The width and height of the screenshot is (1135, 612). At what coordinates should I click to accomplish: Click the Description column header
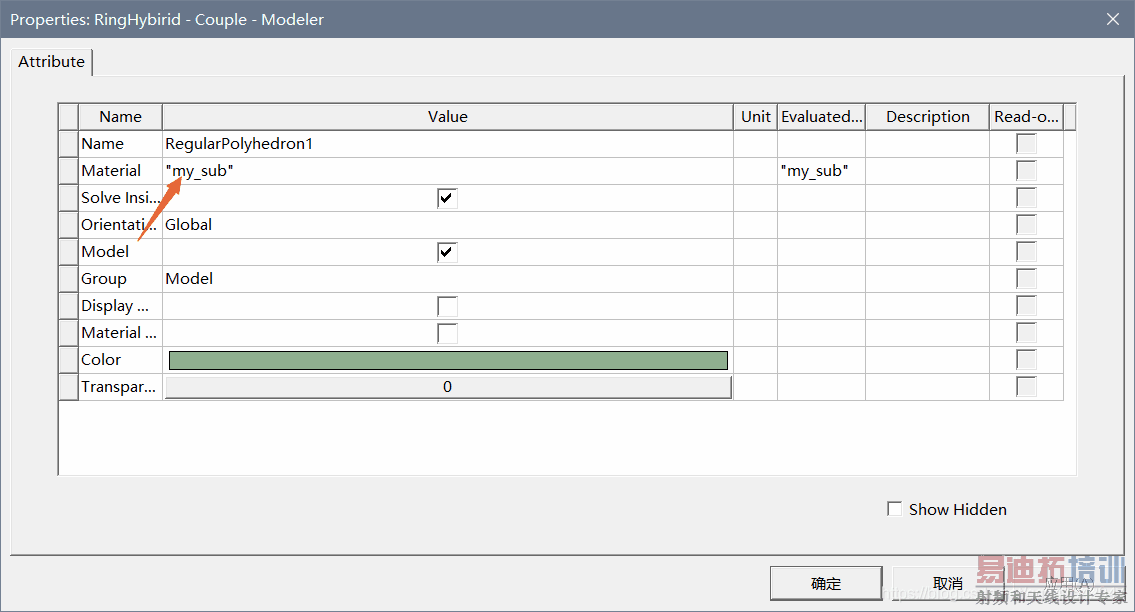coord(927,117)
